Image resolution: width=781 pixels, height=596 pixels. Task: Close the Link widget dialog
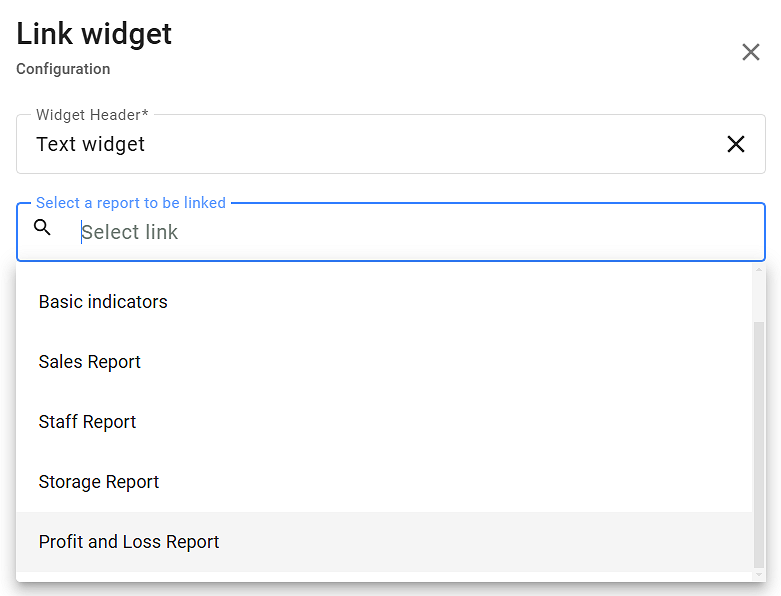click(x=751, y=52)
